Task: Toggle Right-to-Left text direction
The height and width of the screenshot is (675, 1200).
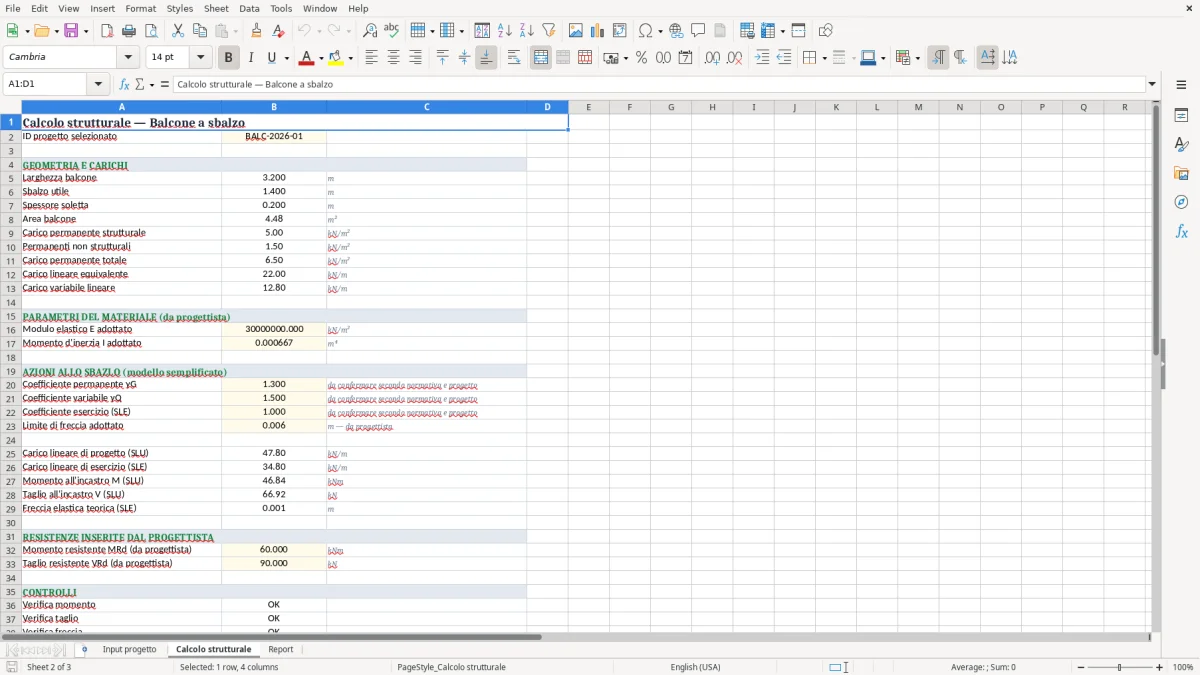Action: coord(960,58)
